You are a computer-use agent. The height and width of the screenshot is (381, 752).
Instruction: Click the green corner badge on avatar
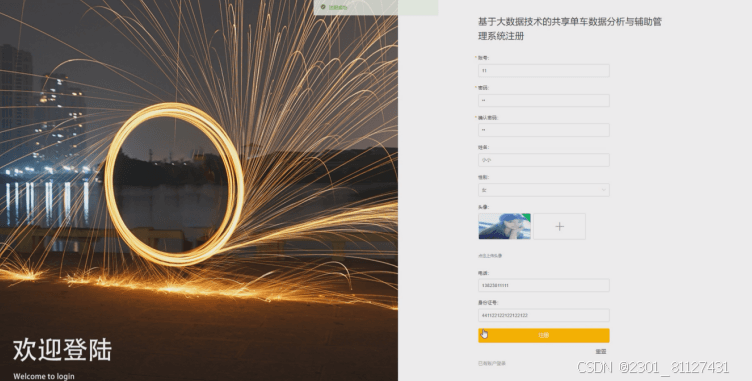click(527, 217)
